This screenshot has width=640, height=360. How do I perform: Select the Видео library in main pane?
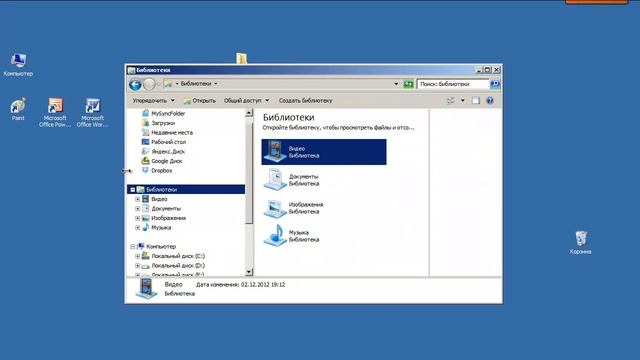pyautogui.click(x=324, y=152)
